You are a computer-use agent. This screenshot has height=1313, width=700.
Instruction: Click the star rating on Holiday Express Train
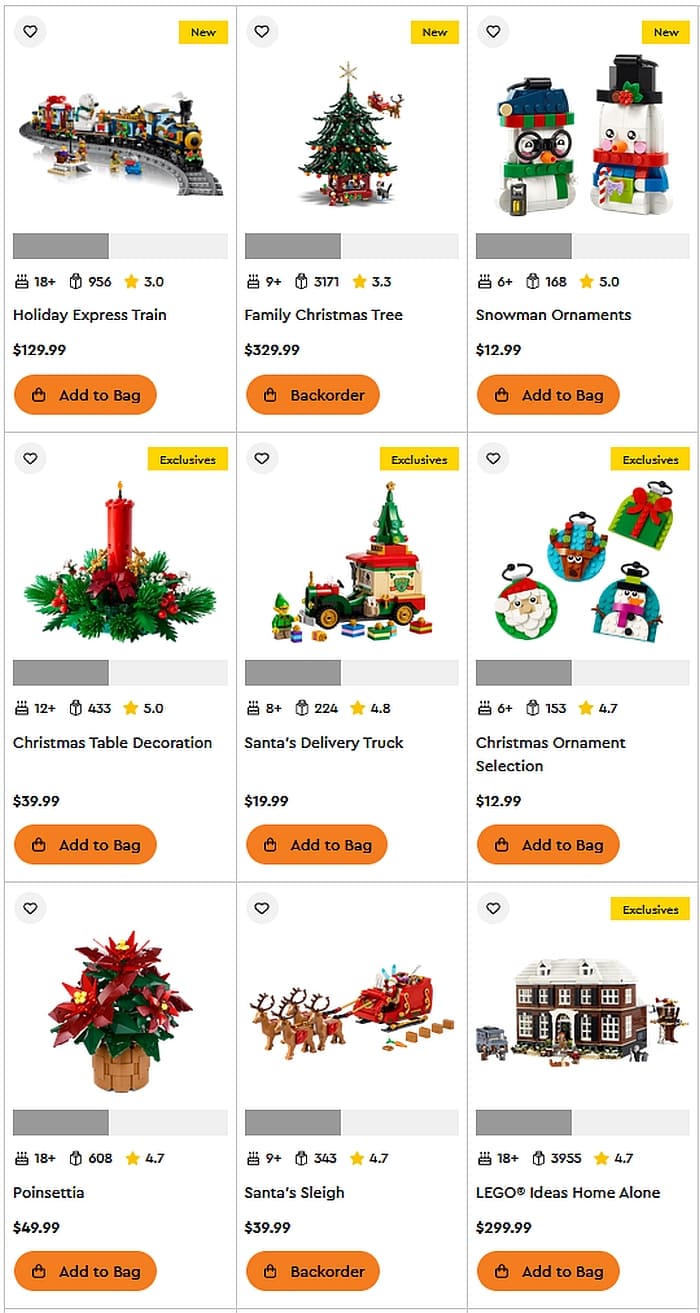click(x=143, y=282)
